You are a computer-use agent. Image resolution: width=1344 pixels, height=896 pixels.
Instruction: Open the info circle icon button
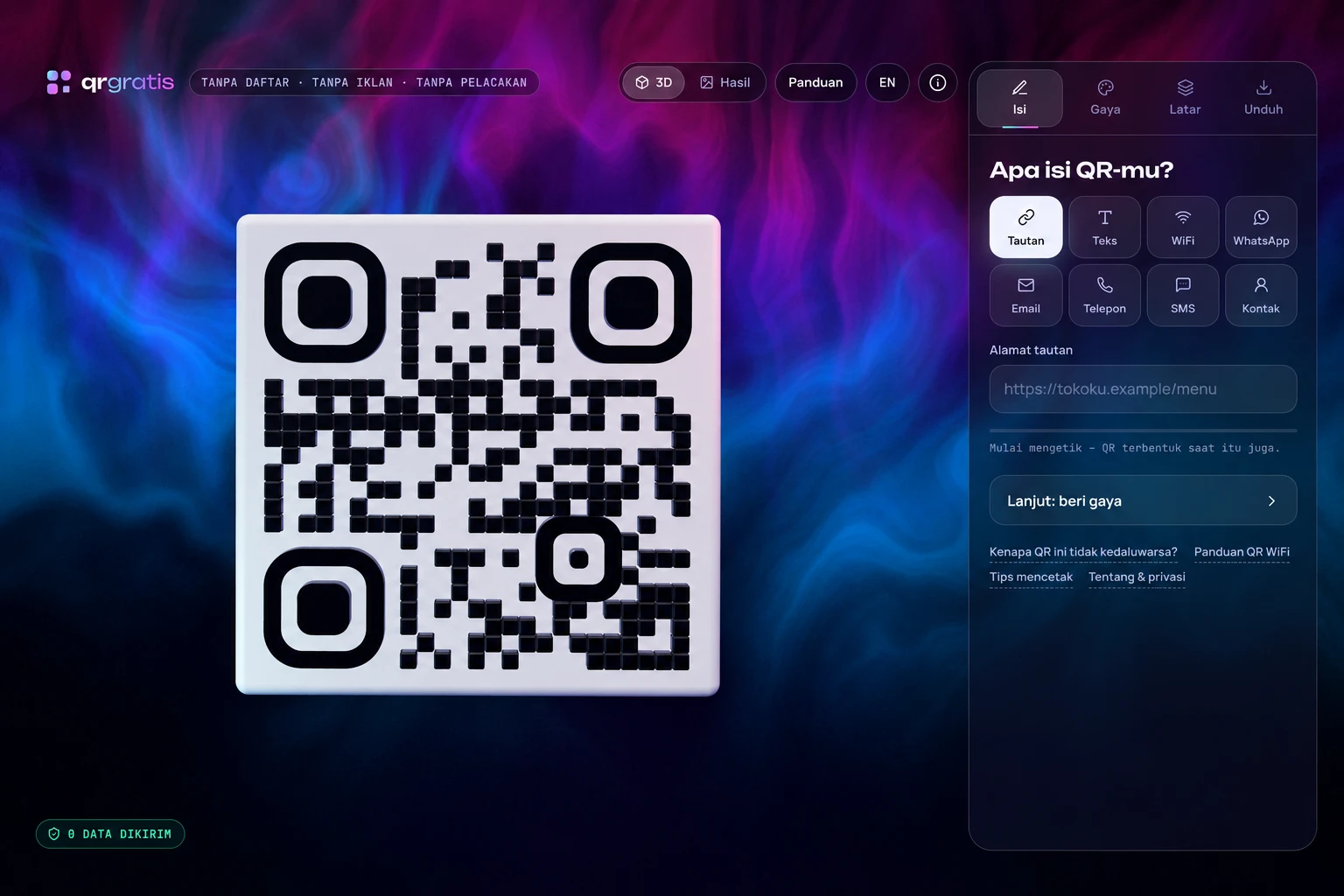coord(937,82)
